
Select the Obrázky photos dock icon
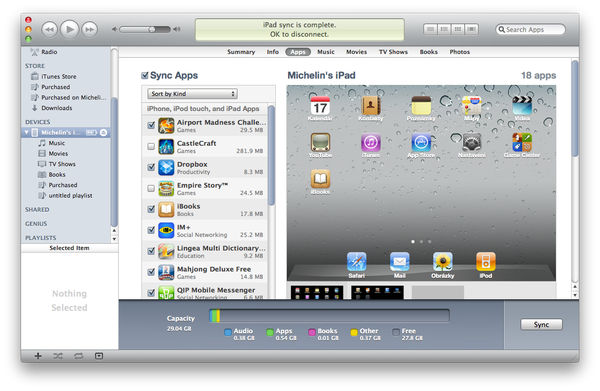443,262
